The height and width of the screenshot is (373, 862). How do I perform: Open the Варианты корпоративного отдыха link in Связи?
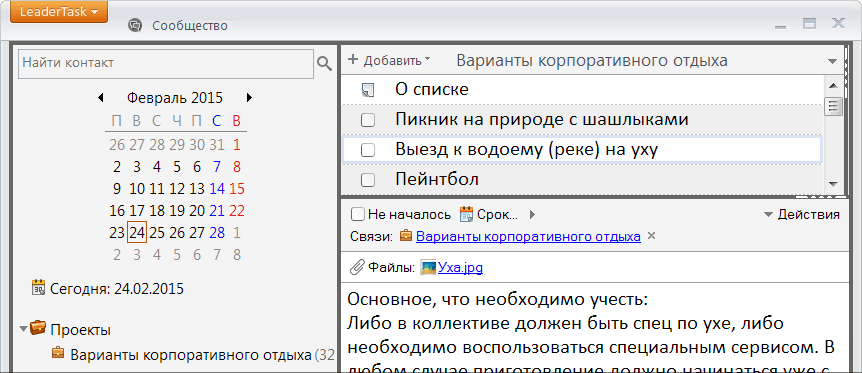(x=528, y=237)
